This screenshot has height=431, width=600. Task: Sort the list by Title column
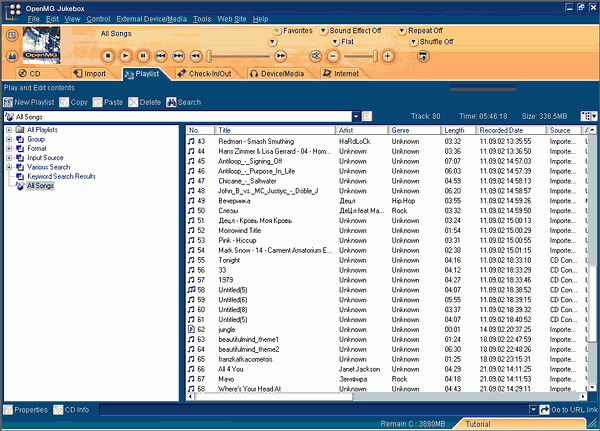[x=276, y=130]
